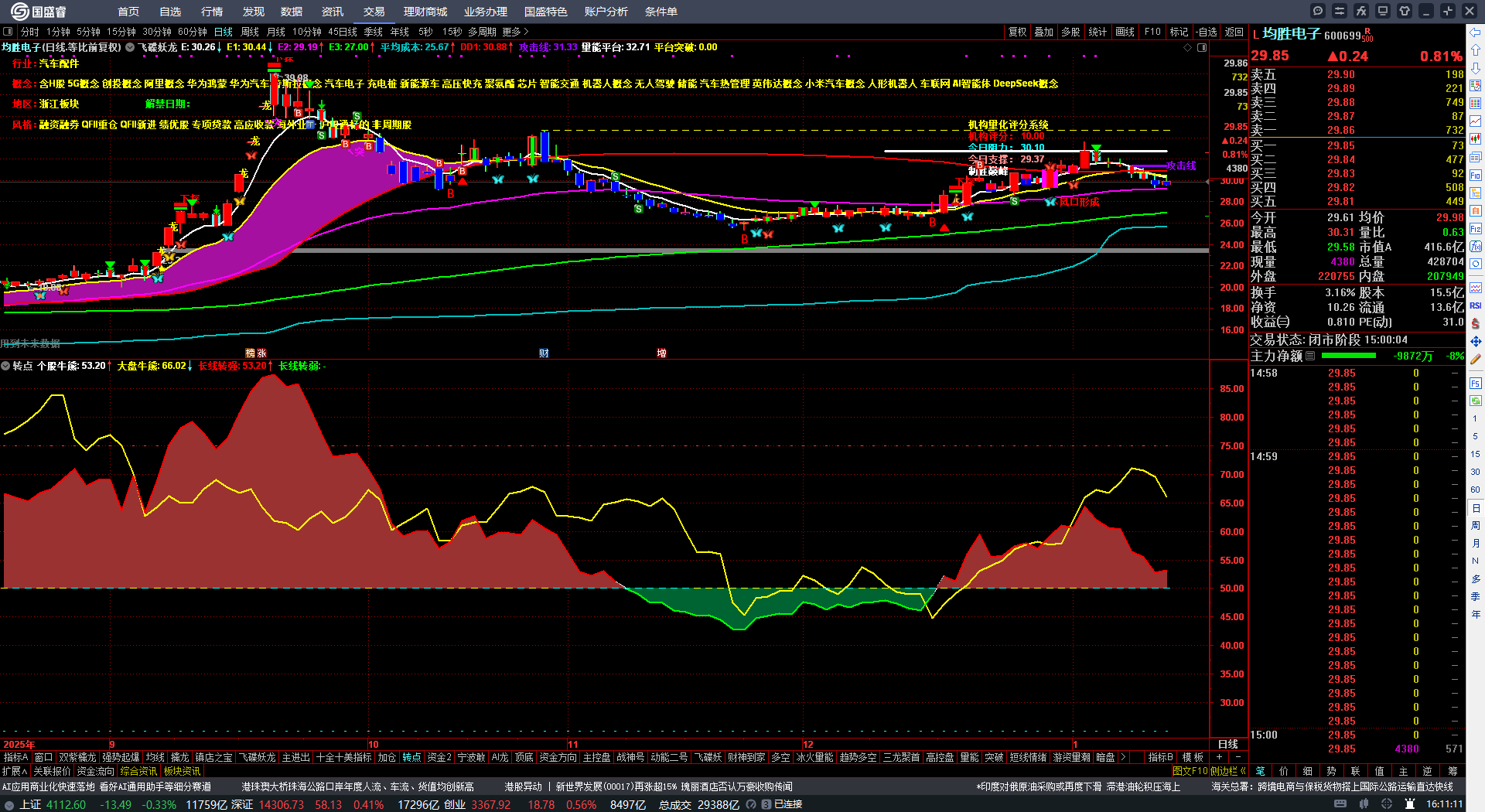
Task: Open dropdown arrow next to 飞碟妖龙 indicator
Action: 130,47
